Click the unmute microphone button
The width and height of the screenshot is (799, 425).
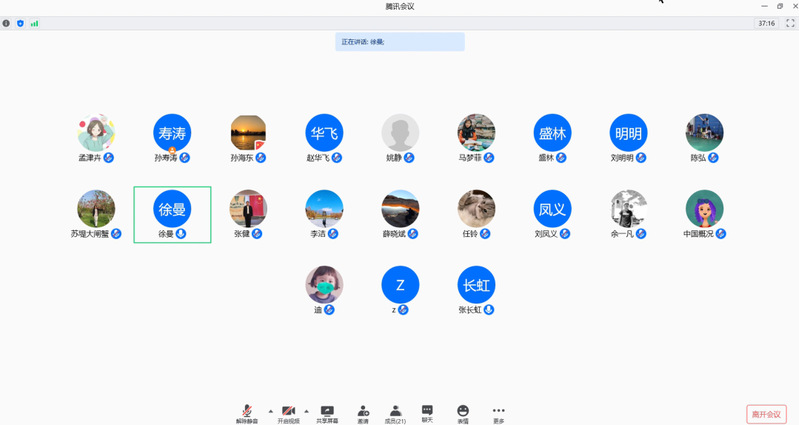click(x=246, y=412)
